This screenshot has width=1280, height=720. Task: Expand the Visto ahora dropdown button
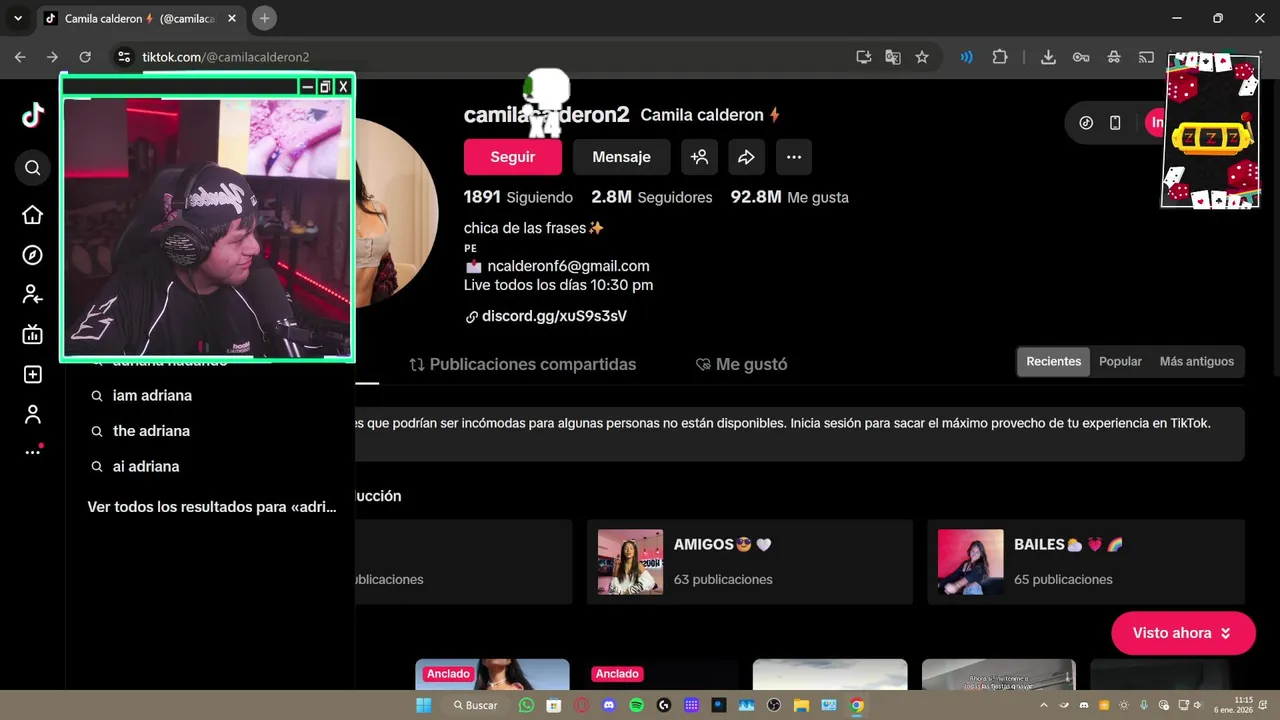1183,633
